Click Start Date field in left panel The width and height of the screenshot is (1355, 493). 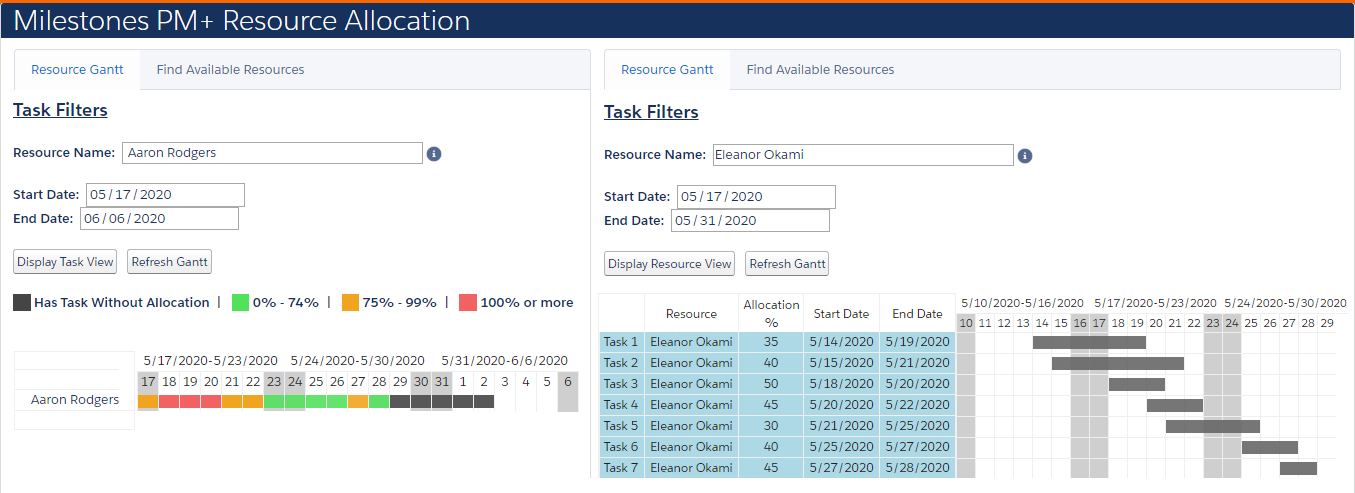point(165,195)
